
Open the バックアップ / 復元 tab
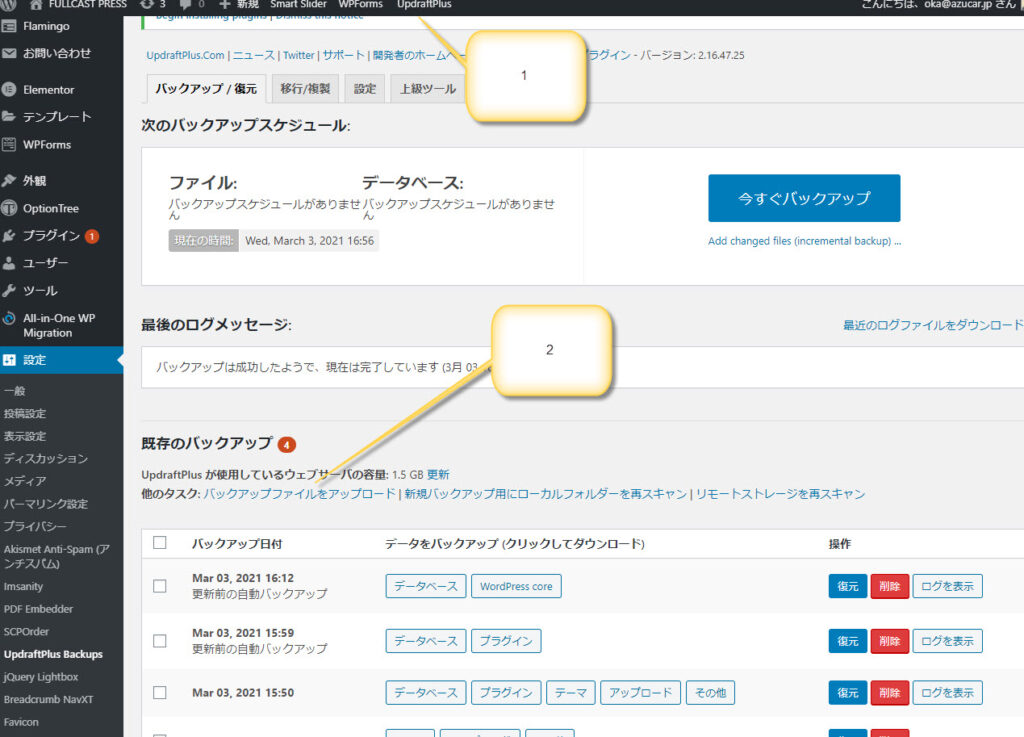[206, 89]
